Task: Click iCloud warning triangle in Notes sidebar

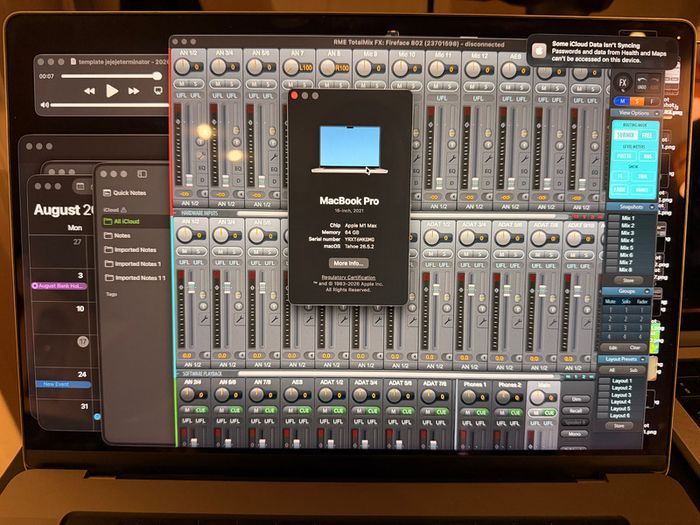Action: (124, 209)
